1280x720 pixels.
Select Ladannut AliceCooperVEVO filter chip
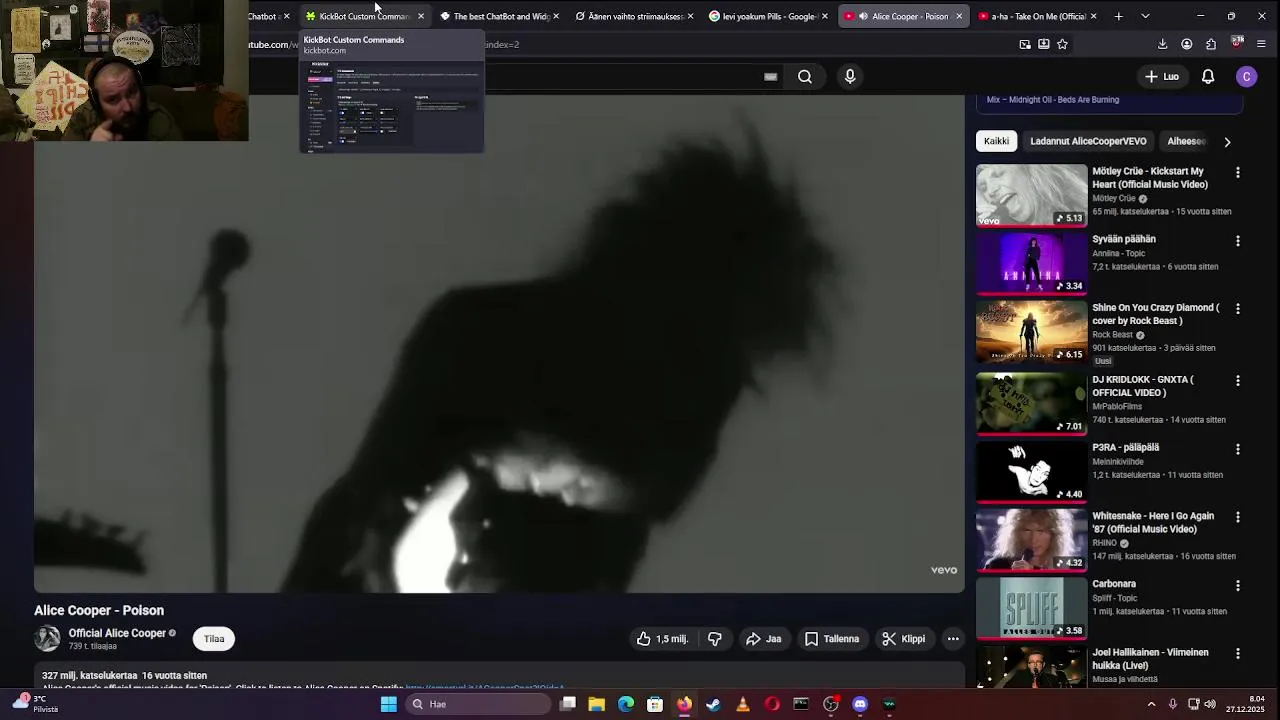pos(1088,141)
